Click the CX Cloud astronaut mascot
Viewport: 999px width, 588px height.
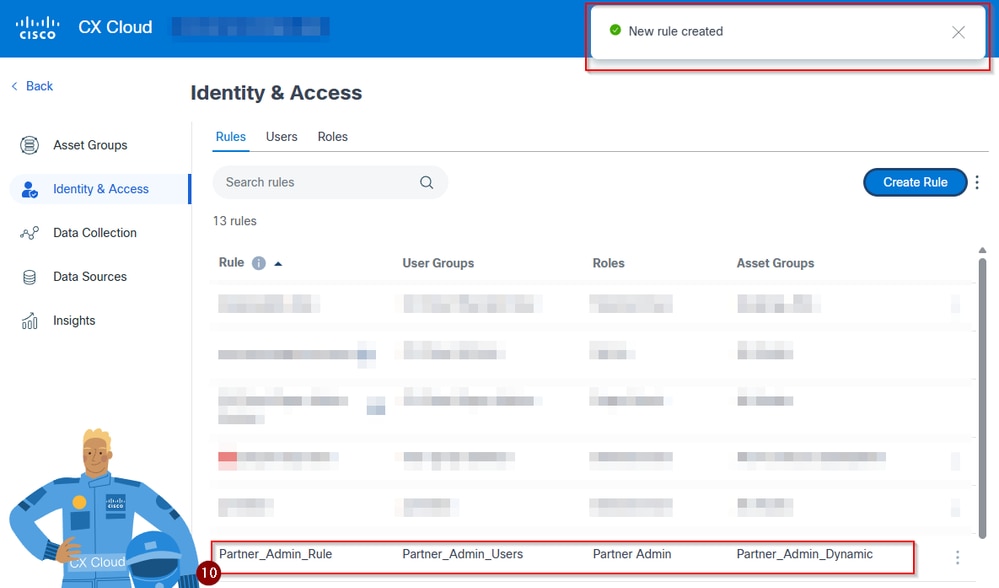point(102,508)
